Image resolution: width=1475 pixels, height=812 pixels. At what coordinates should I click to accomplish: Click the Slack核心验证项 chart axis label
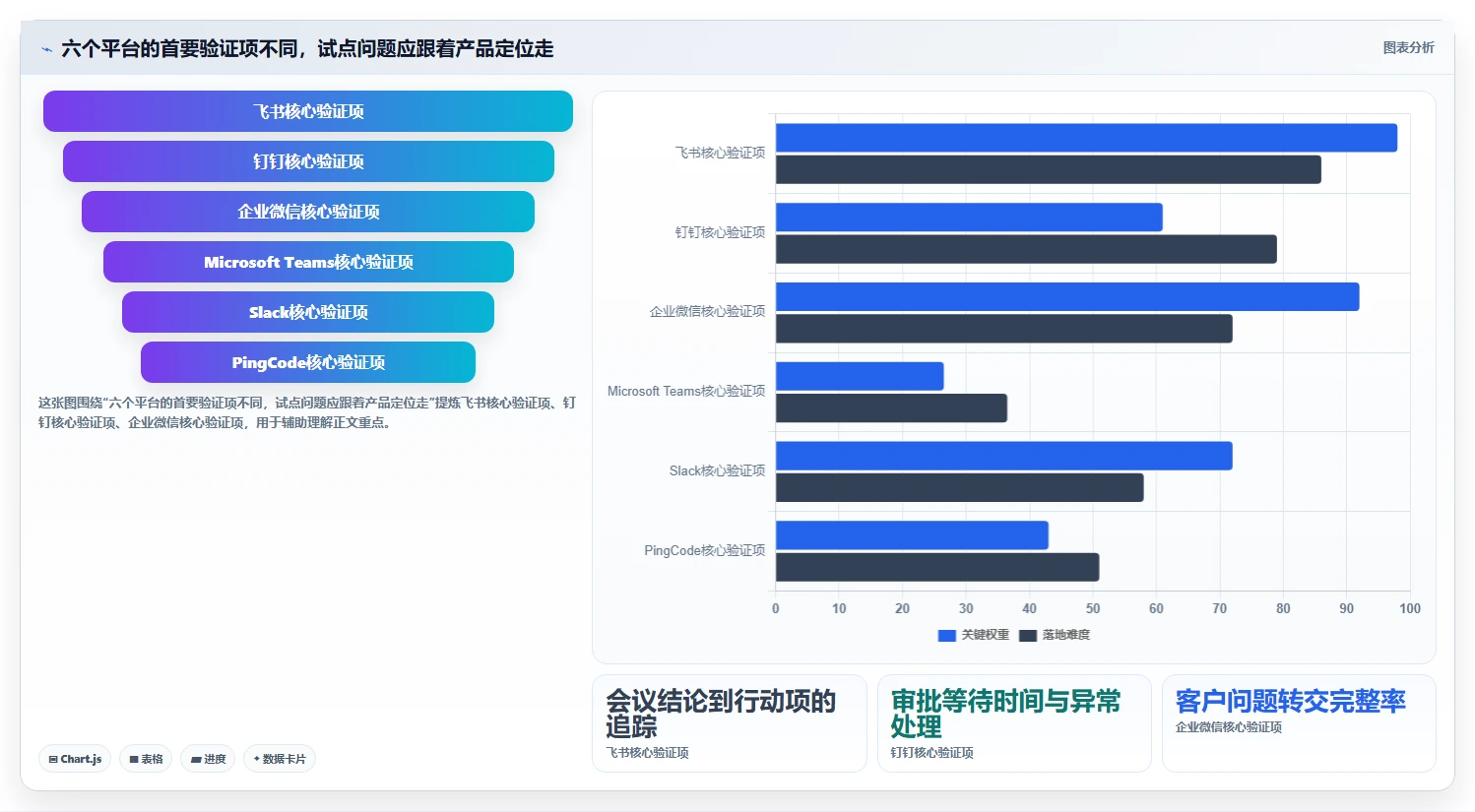coord(717,470)
